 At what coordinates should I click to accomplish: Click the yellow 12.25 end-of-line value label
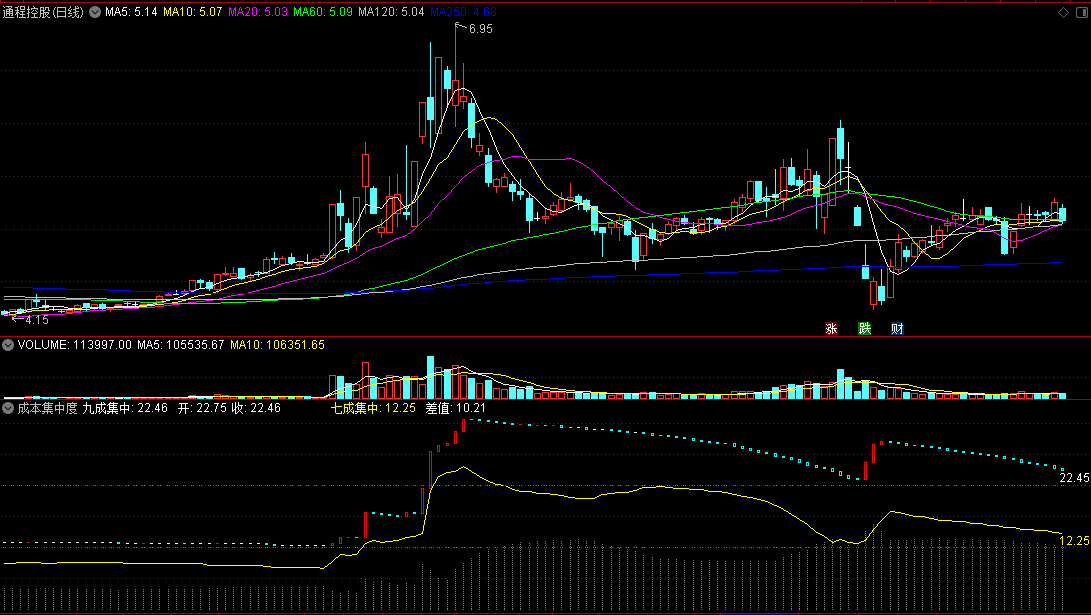[1074, 541]
